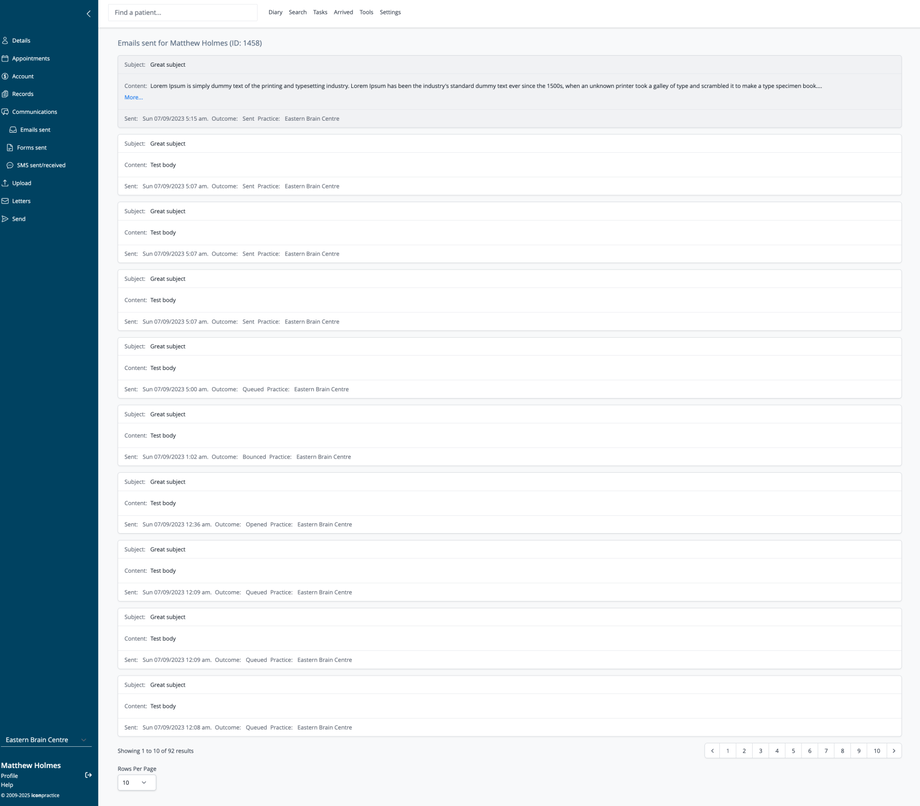Image resolution: width=920 pixels, height=806 pixels.
Task: Go to page 4 of results
Action: point(777,751)
